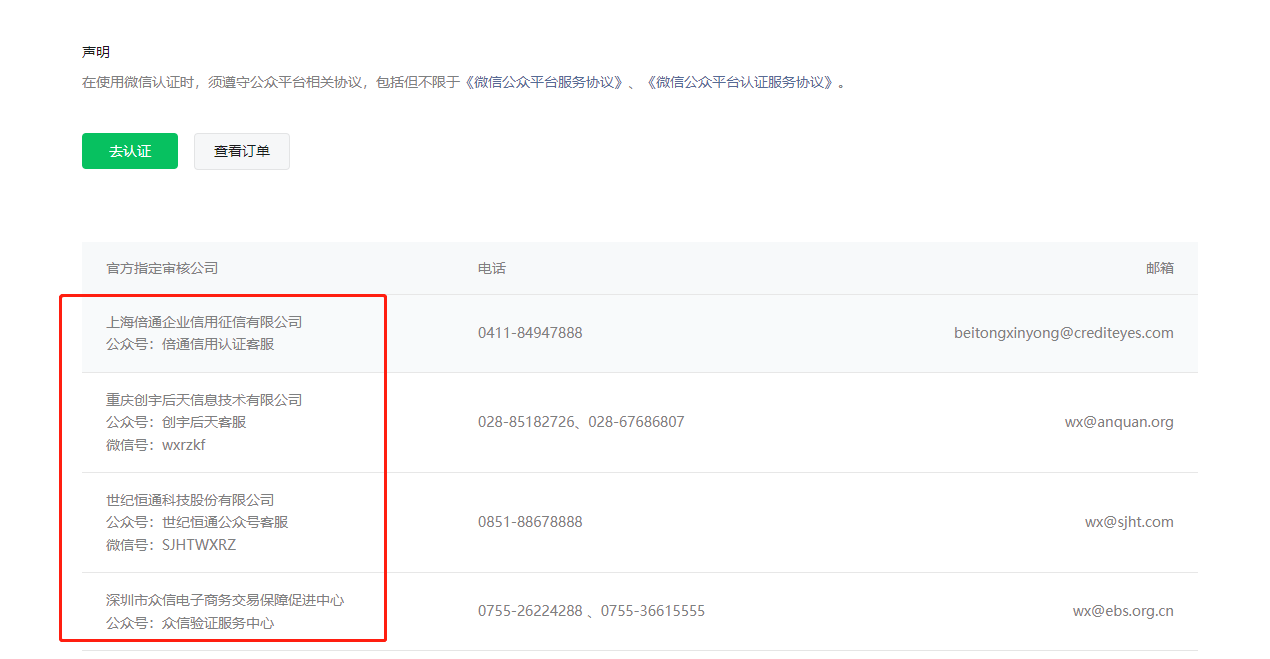Select 微信号：SJHTWXRZ text

[x=171, y=545]
